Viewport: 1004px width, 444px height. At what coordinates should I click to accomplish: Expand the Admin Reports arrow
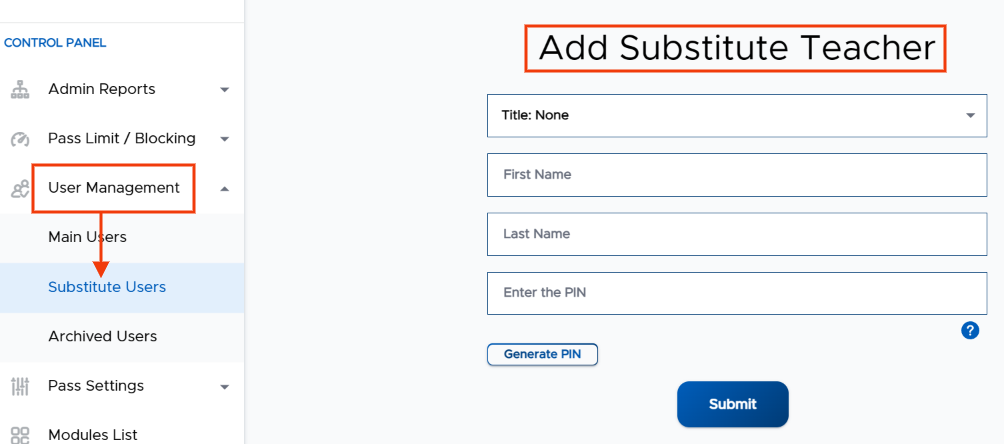(x=224, y=90)
